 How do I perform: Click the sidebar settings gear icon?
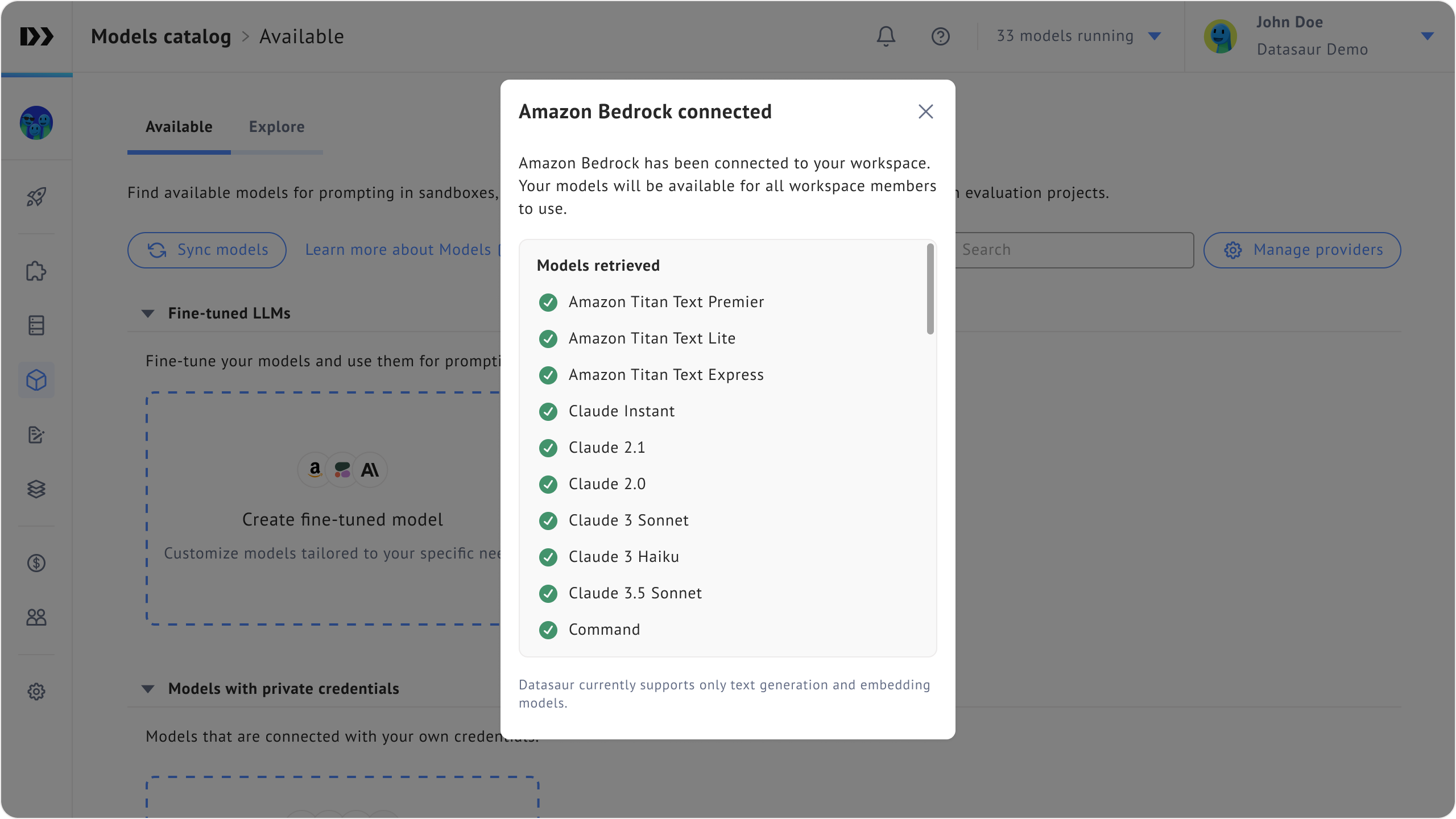point(36,692)
